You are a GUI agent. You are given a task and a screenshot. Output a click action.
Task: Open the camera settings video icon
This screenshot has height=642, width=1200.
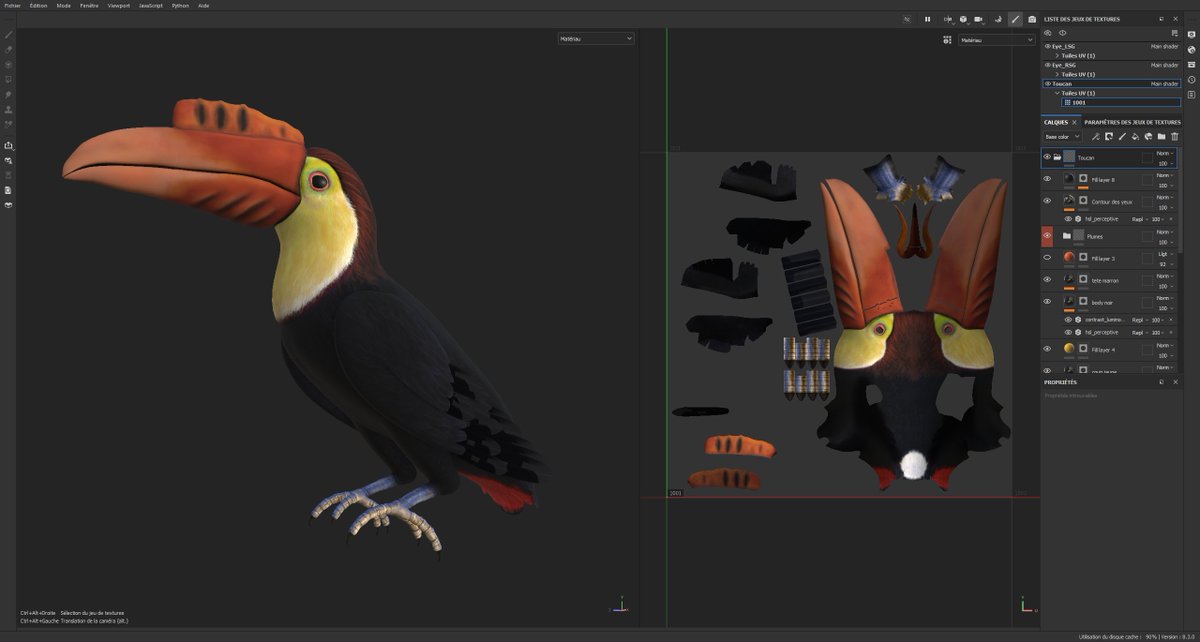point(979,19)
